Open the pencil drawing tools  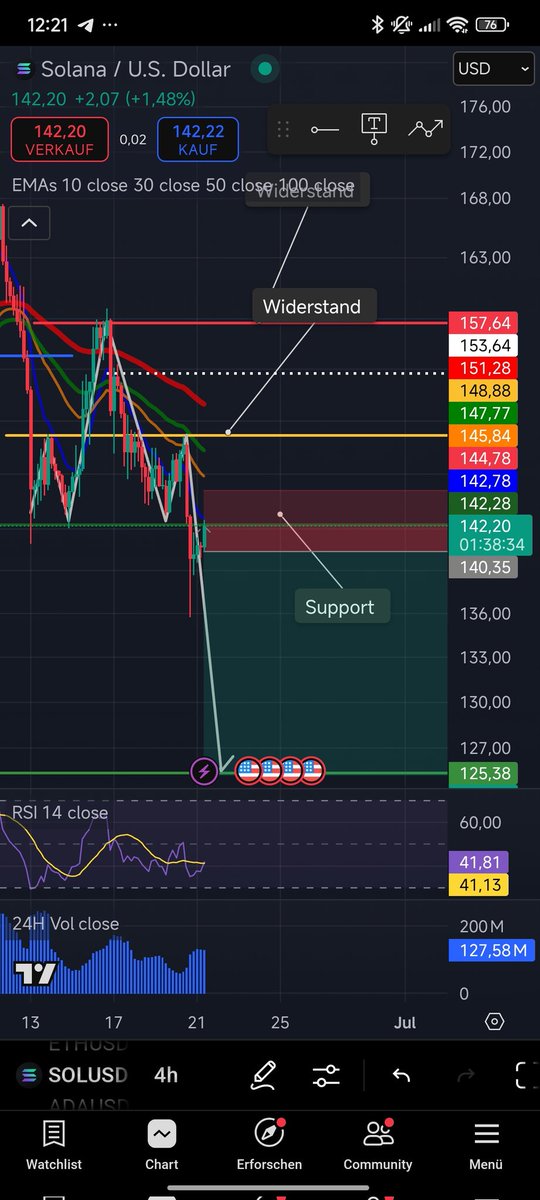tap(263, 1075)
